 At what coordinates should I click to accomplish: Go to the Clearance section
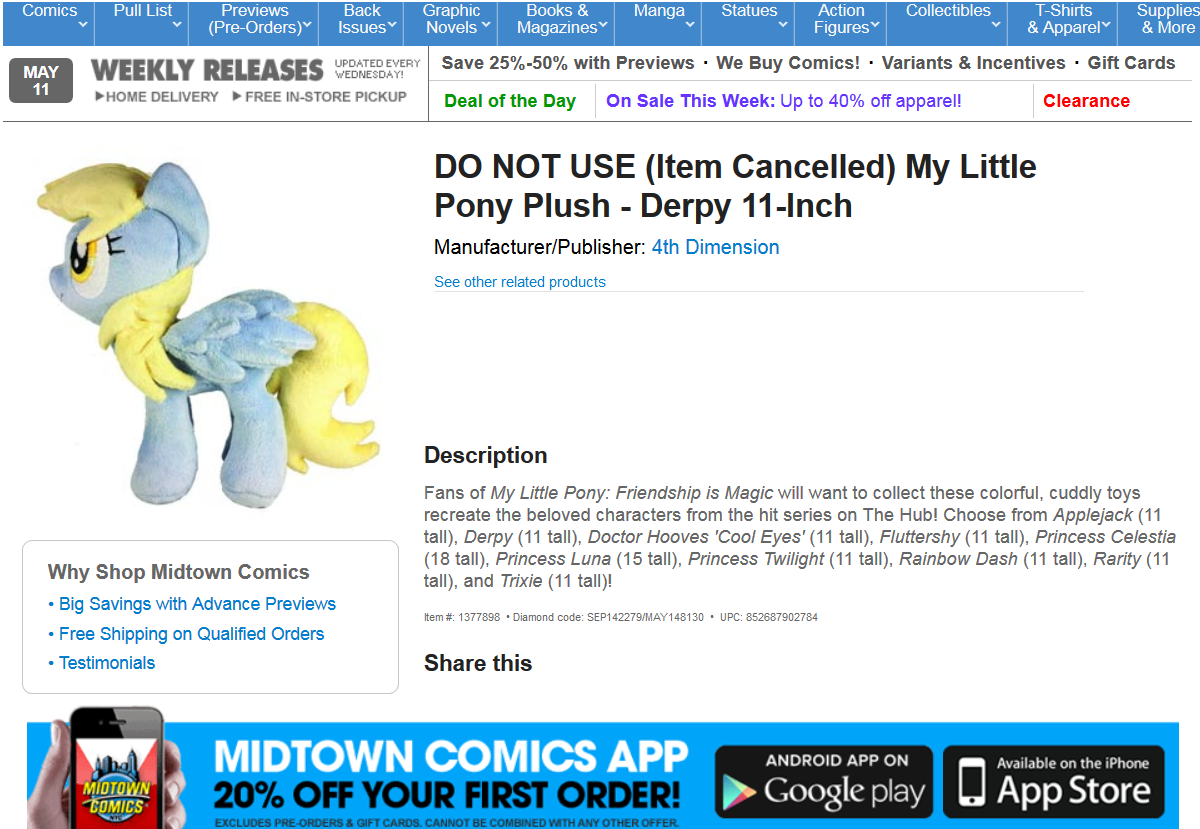pyautogui.click(x=1086, y=101)
